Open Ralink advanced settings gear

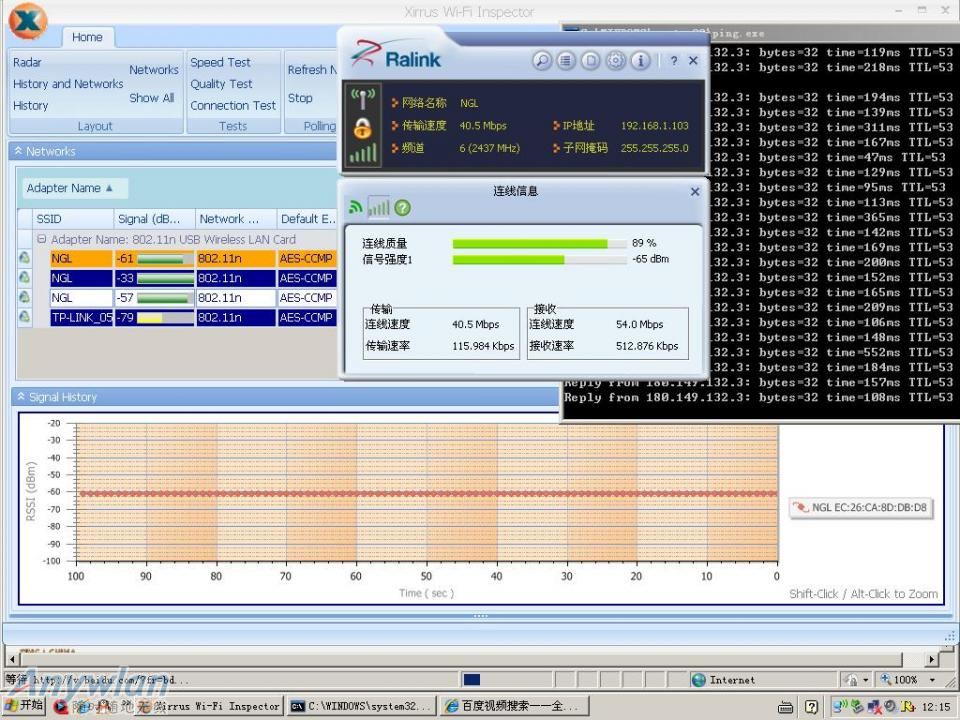click(616, 61)
